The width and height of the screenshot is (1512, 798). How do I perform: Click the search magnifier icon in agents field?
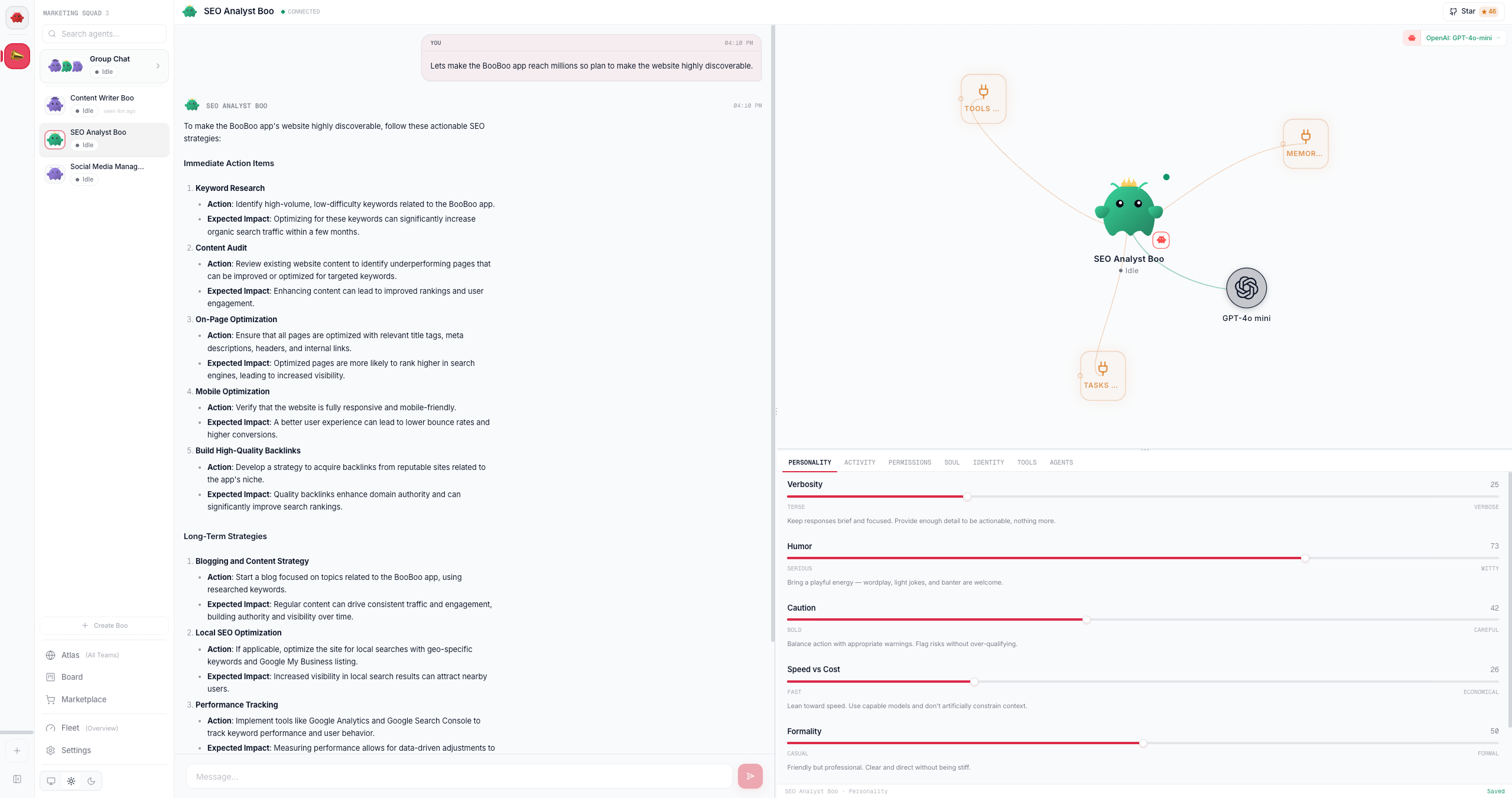(52, 34)
